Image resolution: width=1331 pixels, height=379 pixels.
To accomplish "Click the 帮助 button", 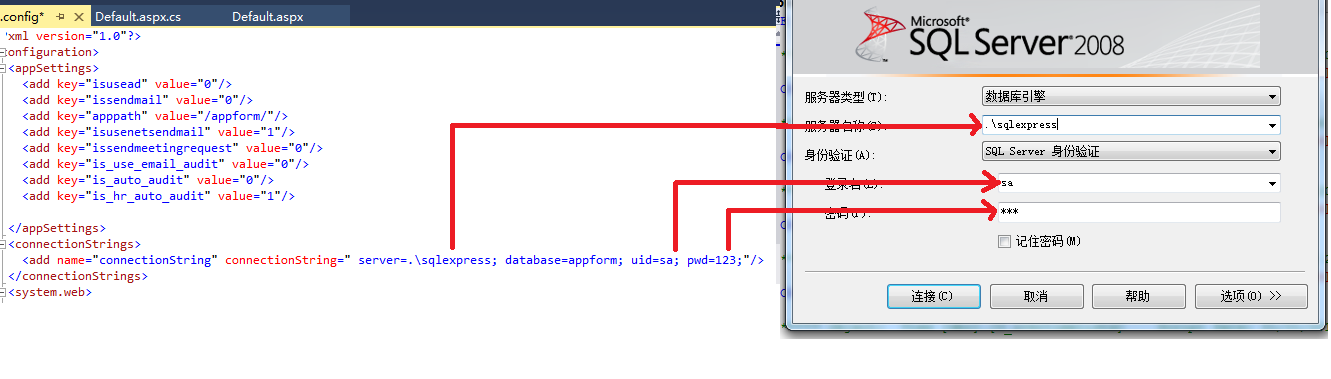I will coord(1138,296).
